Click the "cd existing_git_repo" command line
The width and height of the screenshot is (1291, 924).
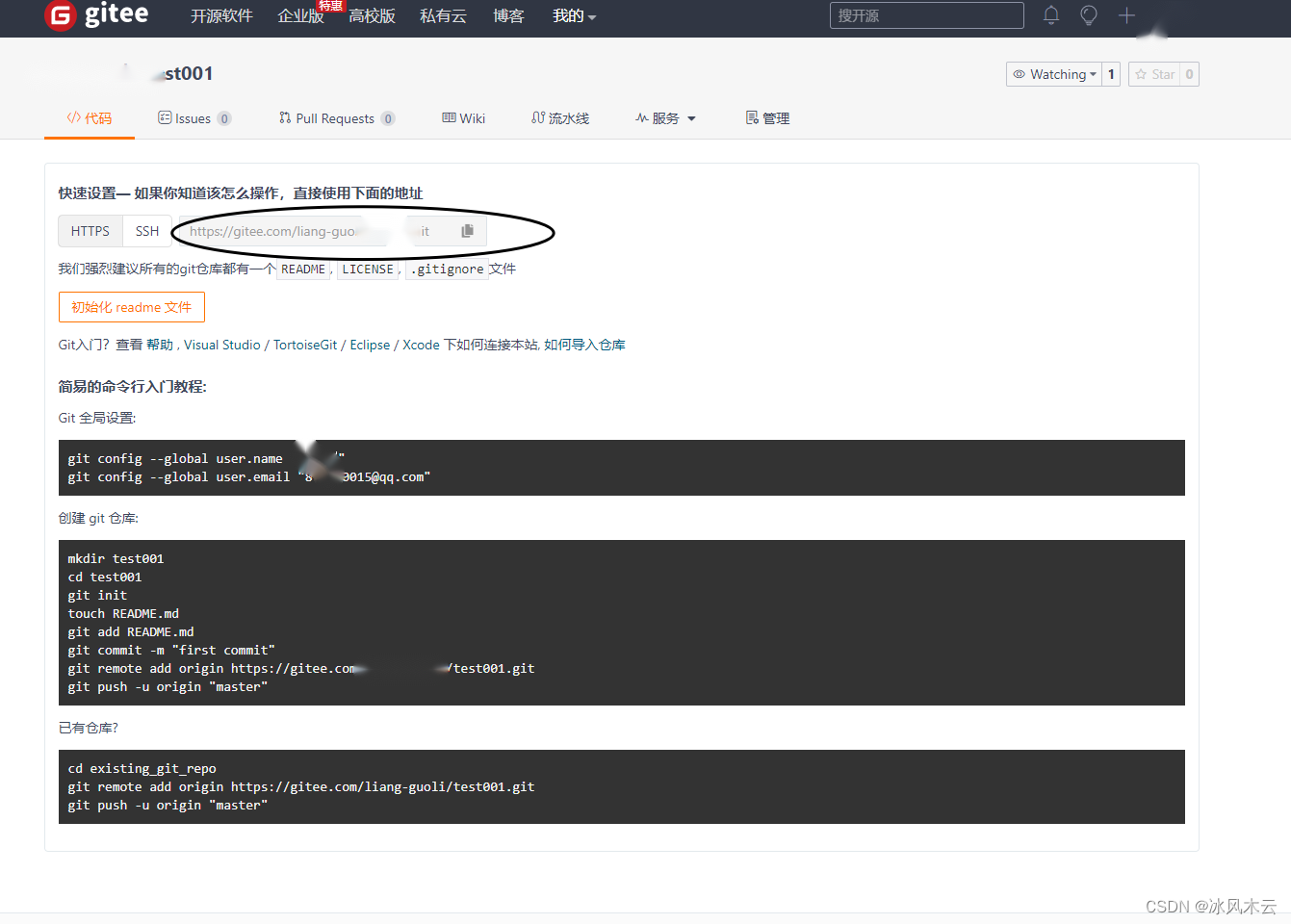pos(142,769)
